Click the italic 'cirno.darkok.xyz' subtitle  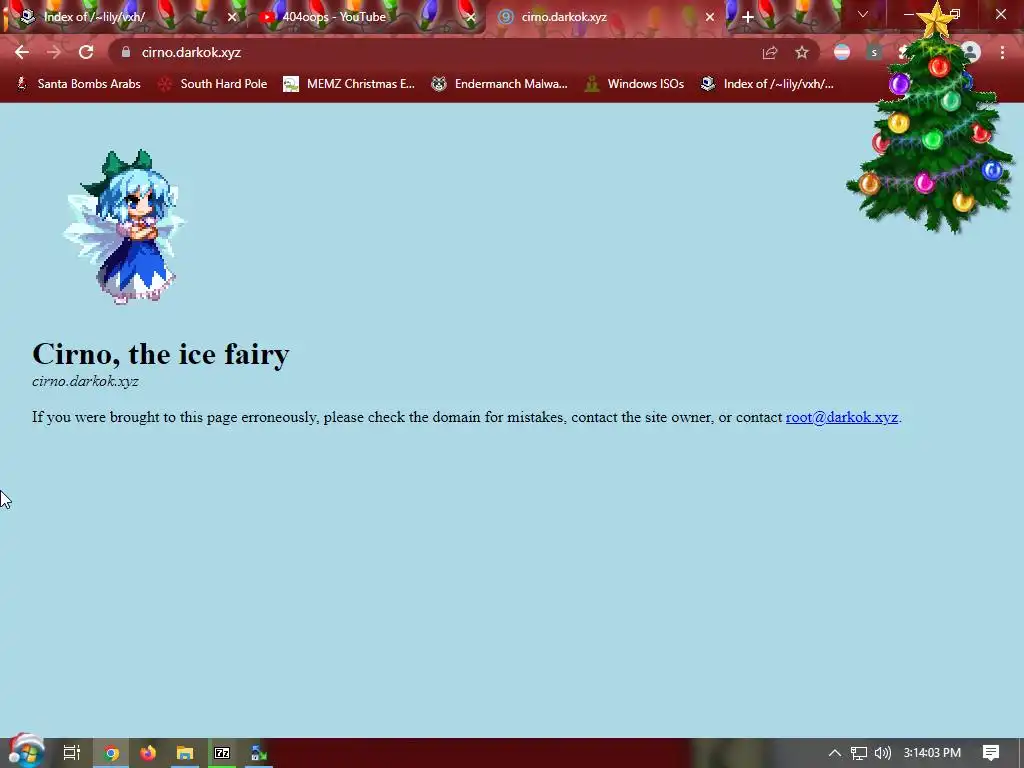pos(85,381)
